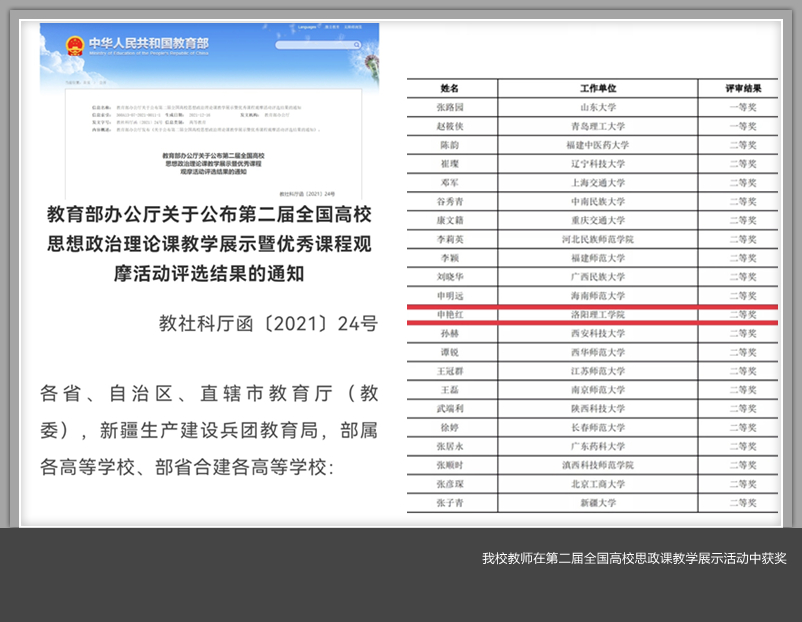The height and width of the screenshot is (622, 802).
Task: Click the 山东大学 cell in the first row
Action: [x=602, y=107]
